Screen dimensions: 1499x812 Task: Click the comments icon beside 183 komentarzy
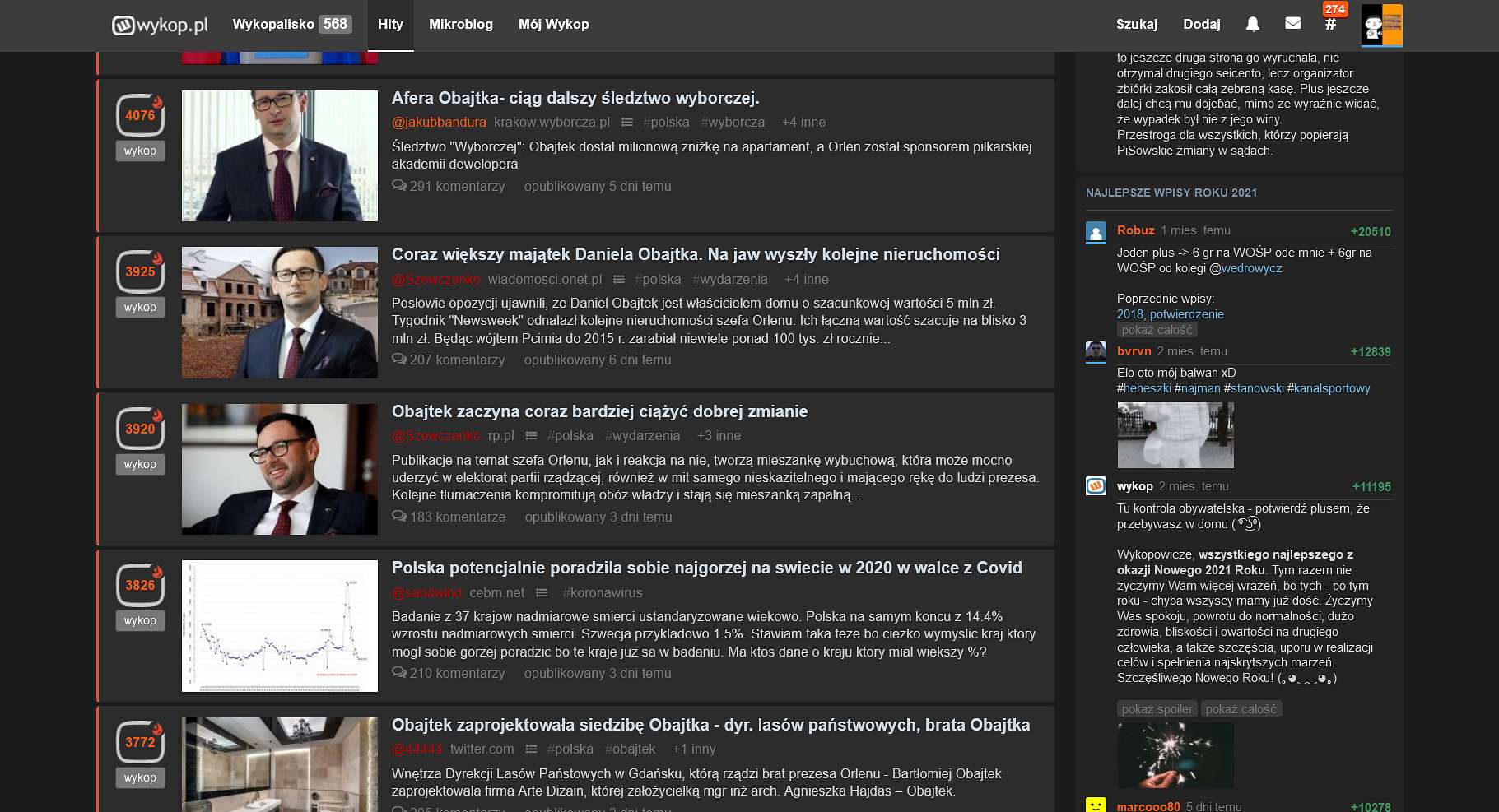pyautogui.click(x=399, y=517)
